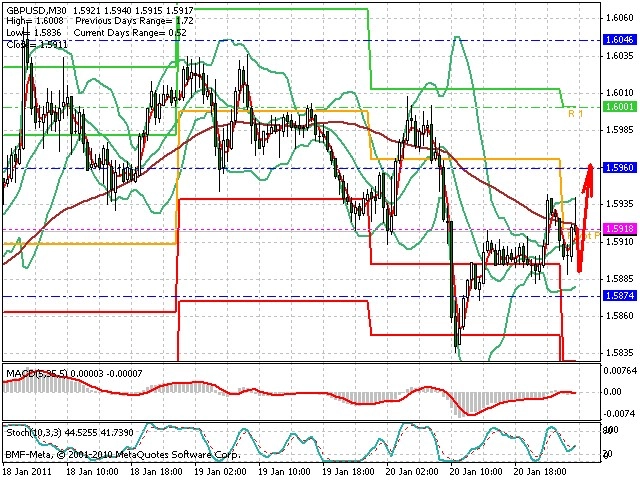640x480 pixels.
Task: Click the MACD 0.00 scale value
Action: (x=612, y=392)
